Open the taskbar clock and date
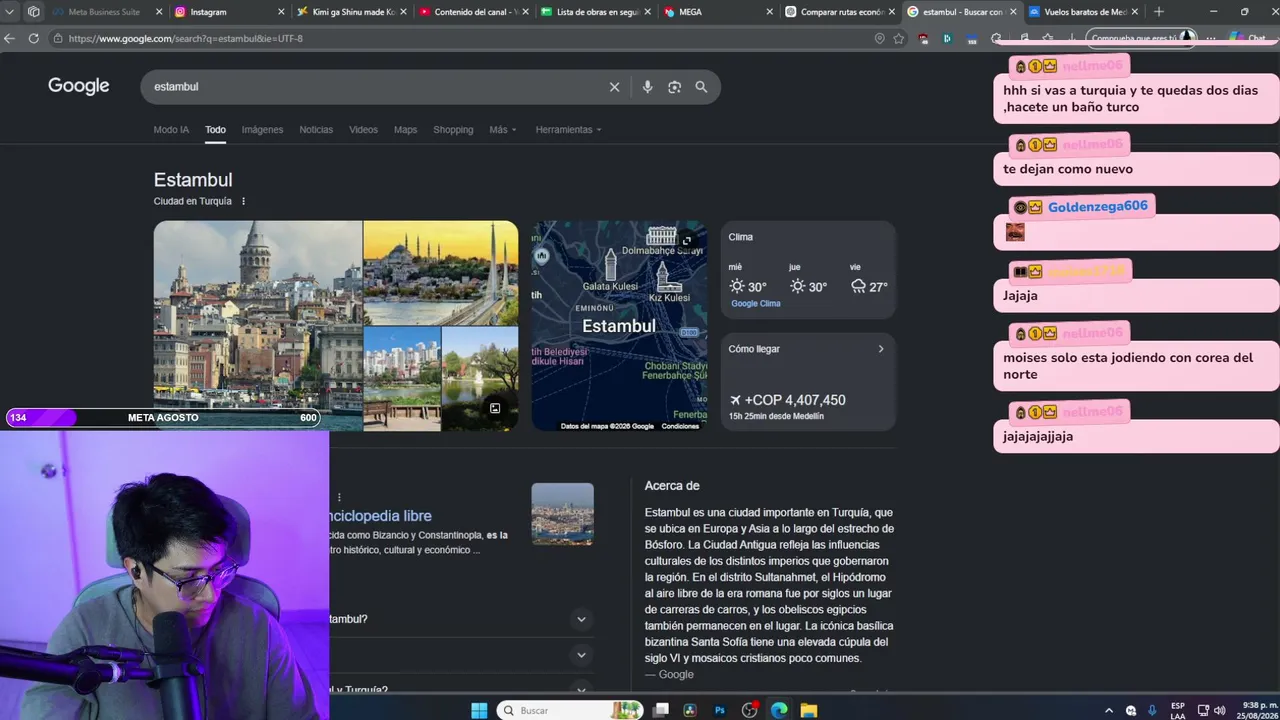 (x=1258, y=710)
